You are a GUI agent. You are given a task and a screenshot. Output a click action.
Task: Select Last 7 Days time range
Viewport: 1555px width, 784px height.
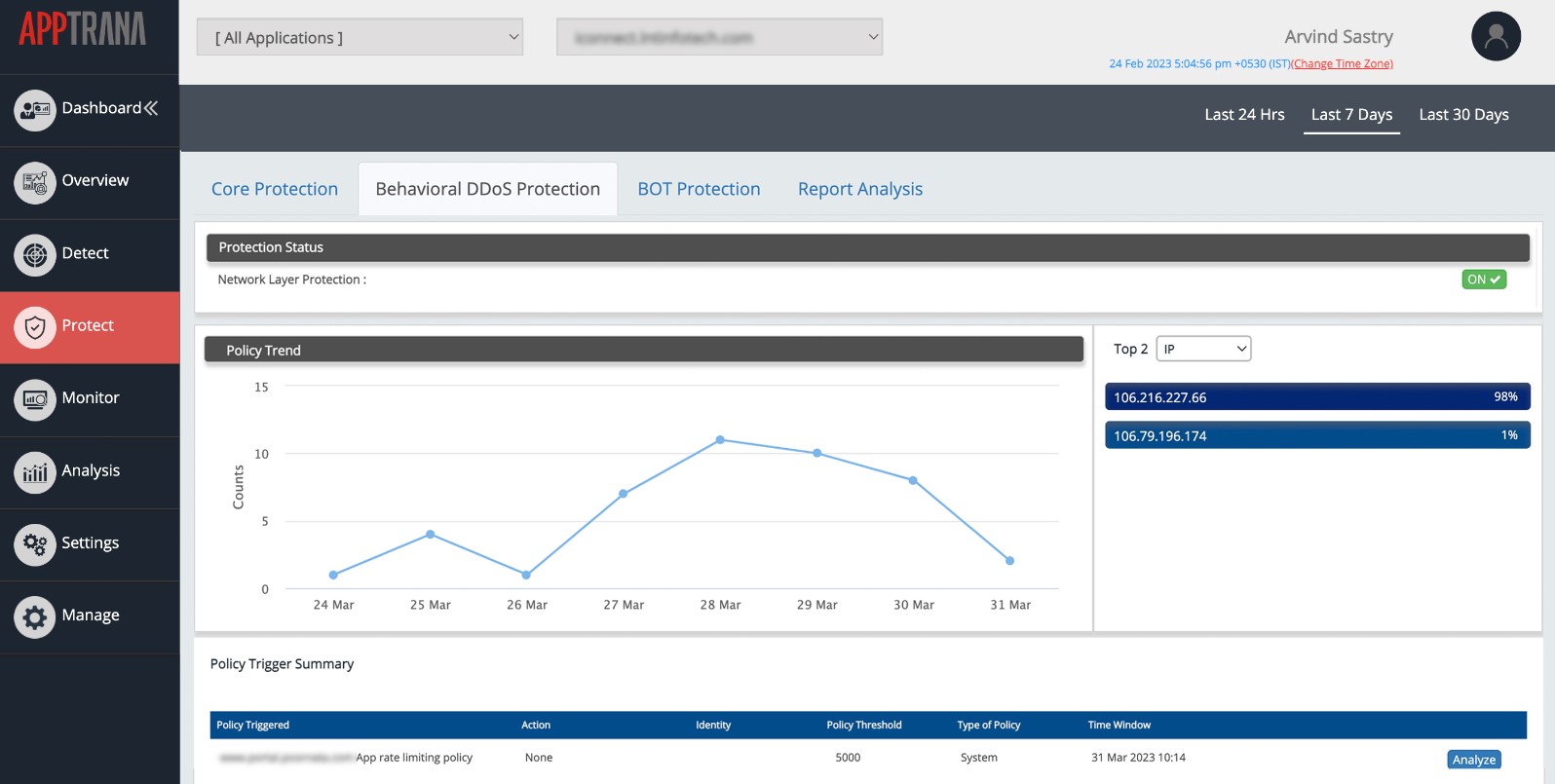point(1351,115)
